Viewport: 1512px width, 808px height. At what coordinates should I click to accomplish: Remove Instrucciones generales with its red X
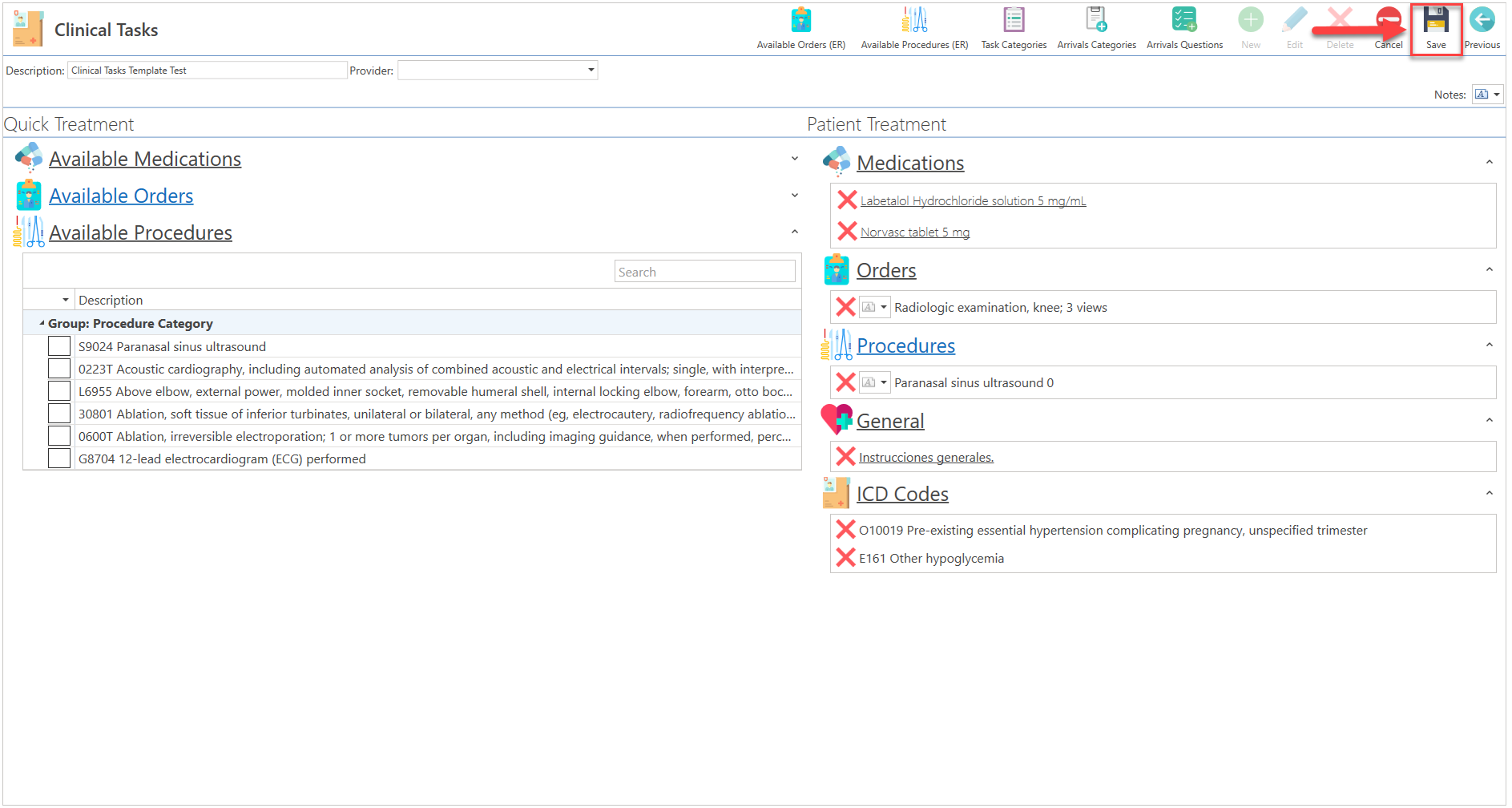click(x=845, y=456)
